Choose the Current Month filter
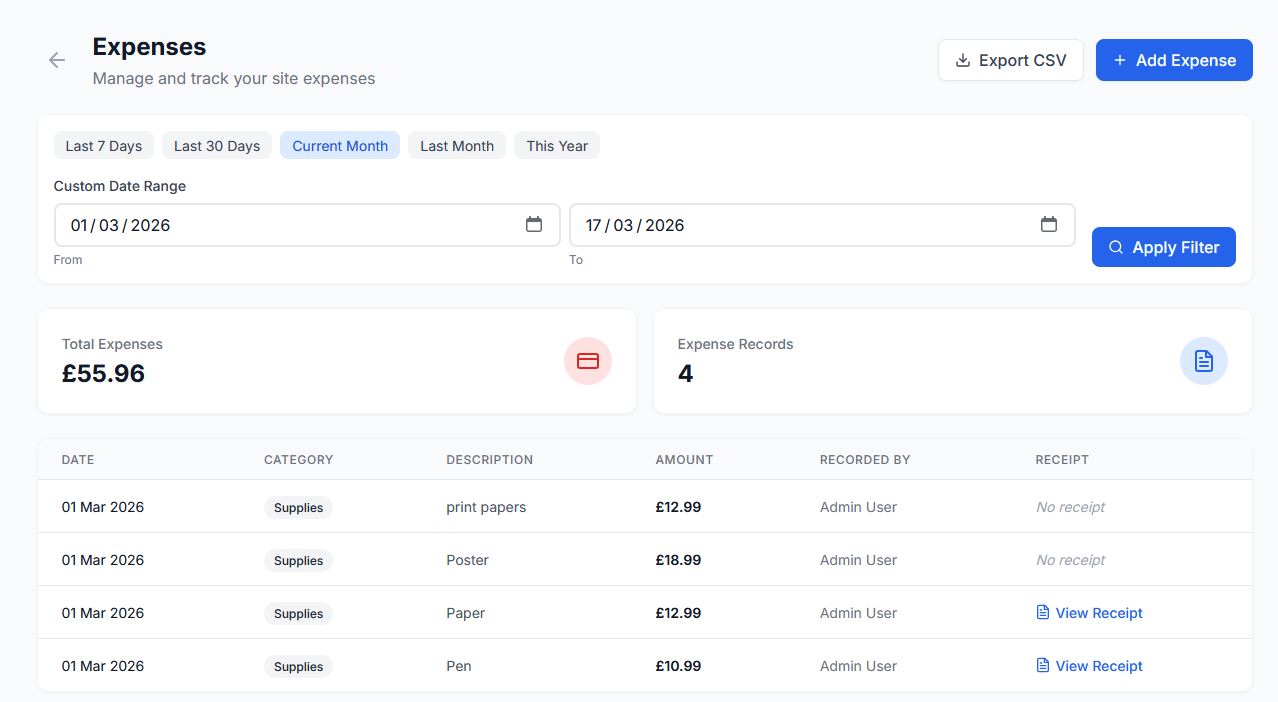 coord(340,146)
